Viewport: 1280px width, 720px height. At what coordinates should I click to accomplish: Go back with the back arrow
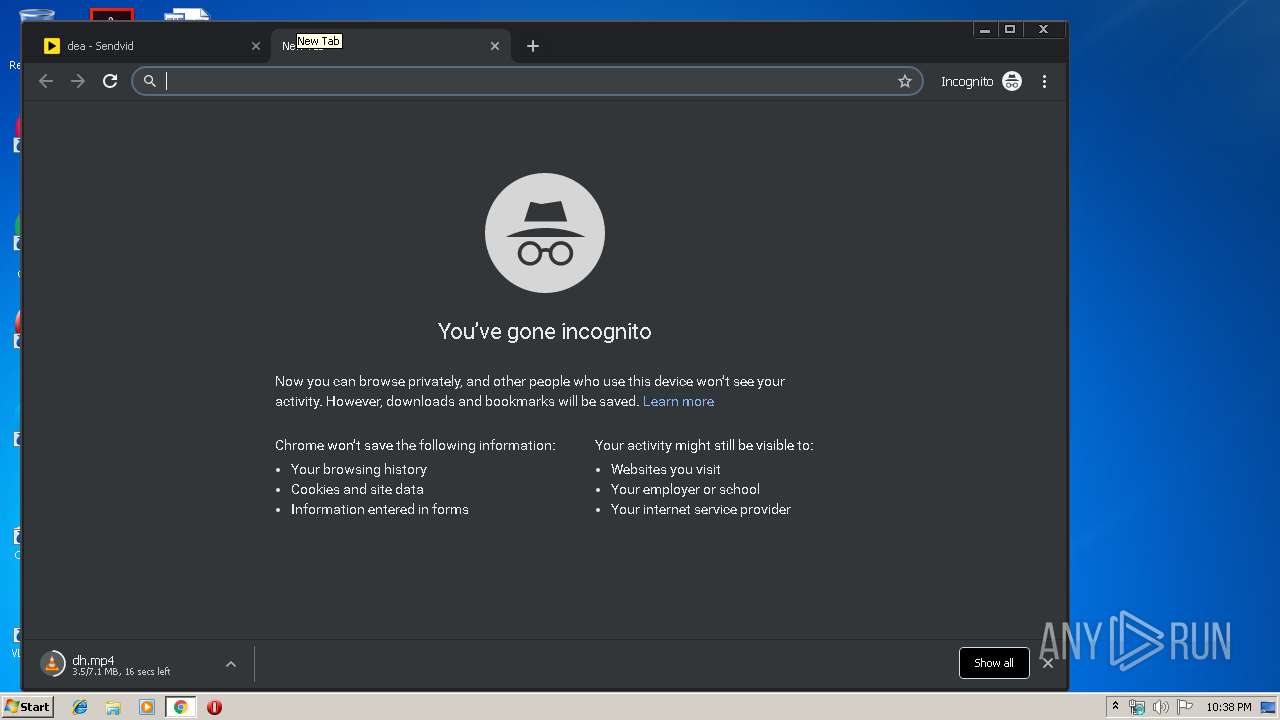46,81
